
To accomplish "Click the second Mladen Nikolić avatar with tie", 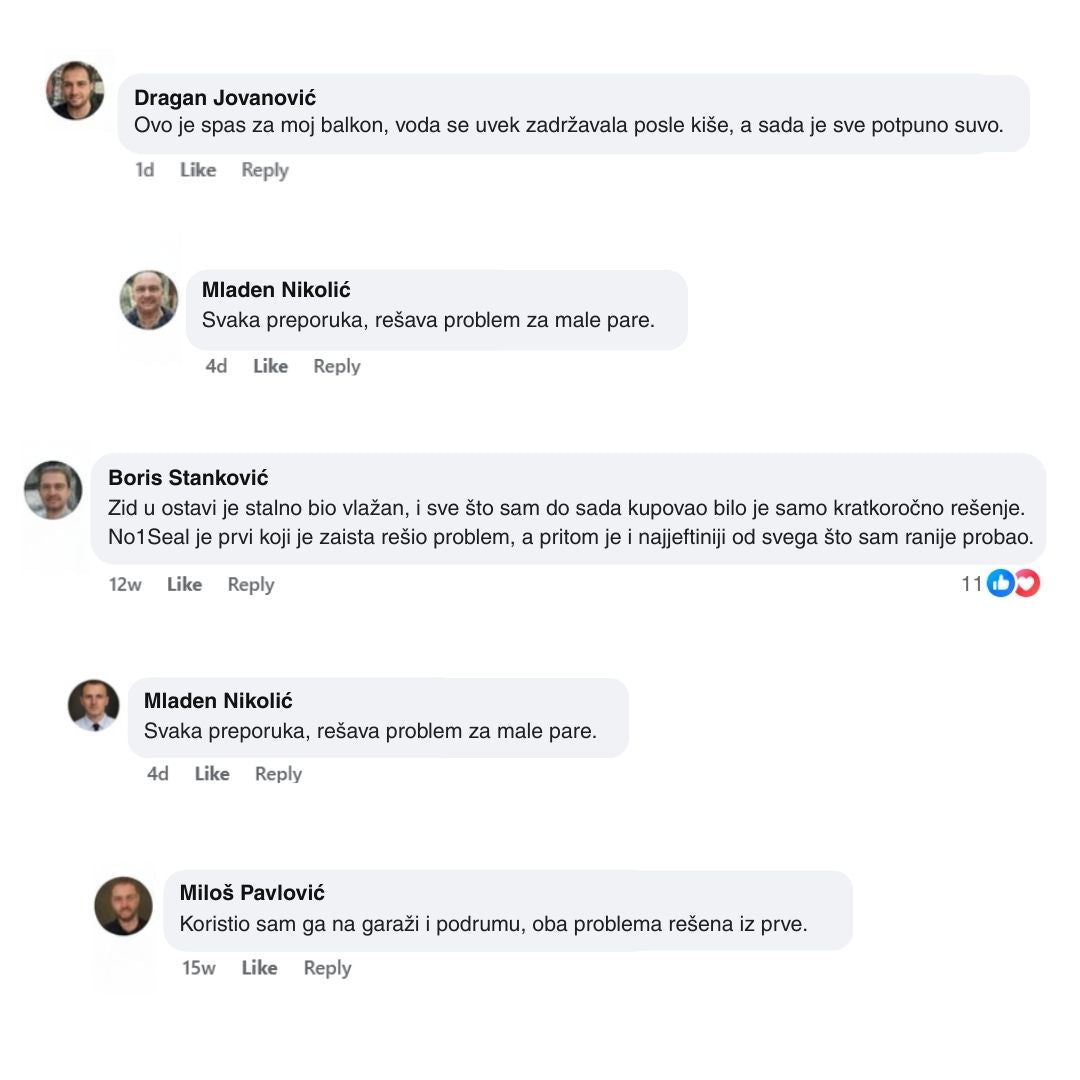I will click(x=94, y=706).
